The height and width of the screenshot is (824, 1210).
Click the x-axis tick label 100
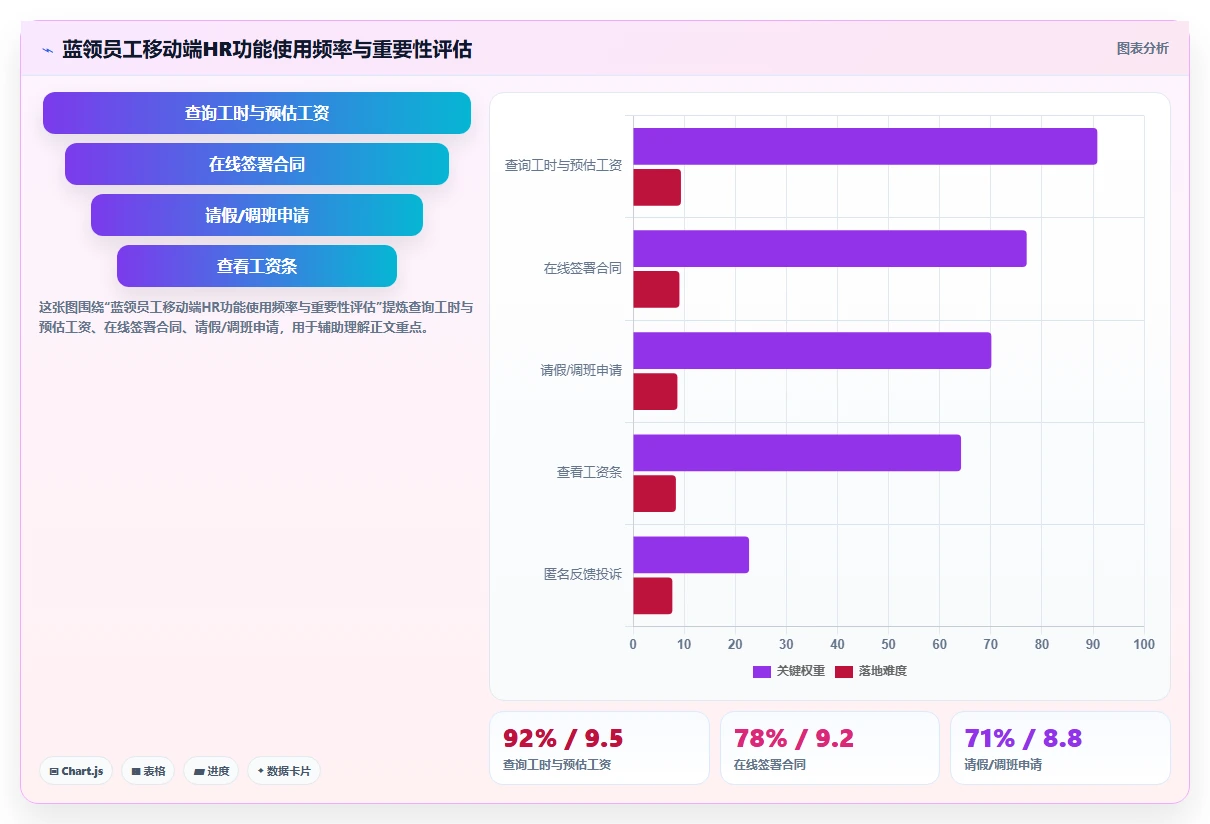[1144, 644]
